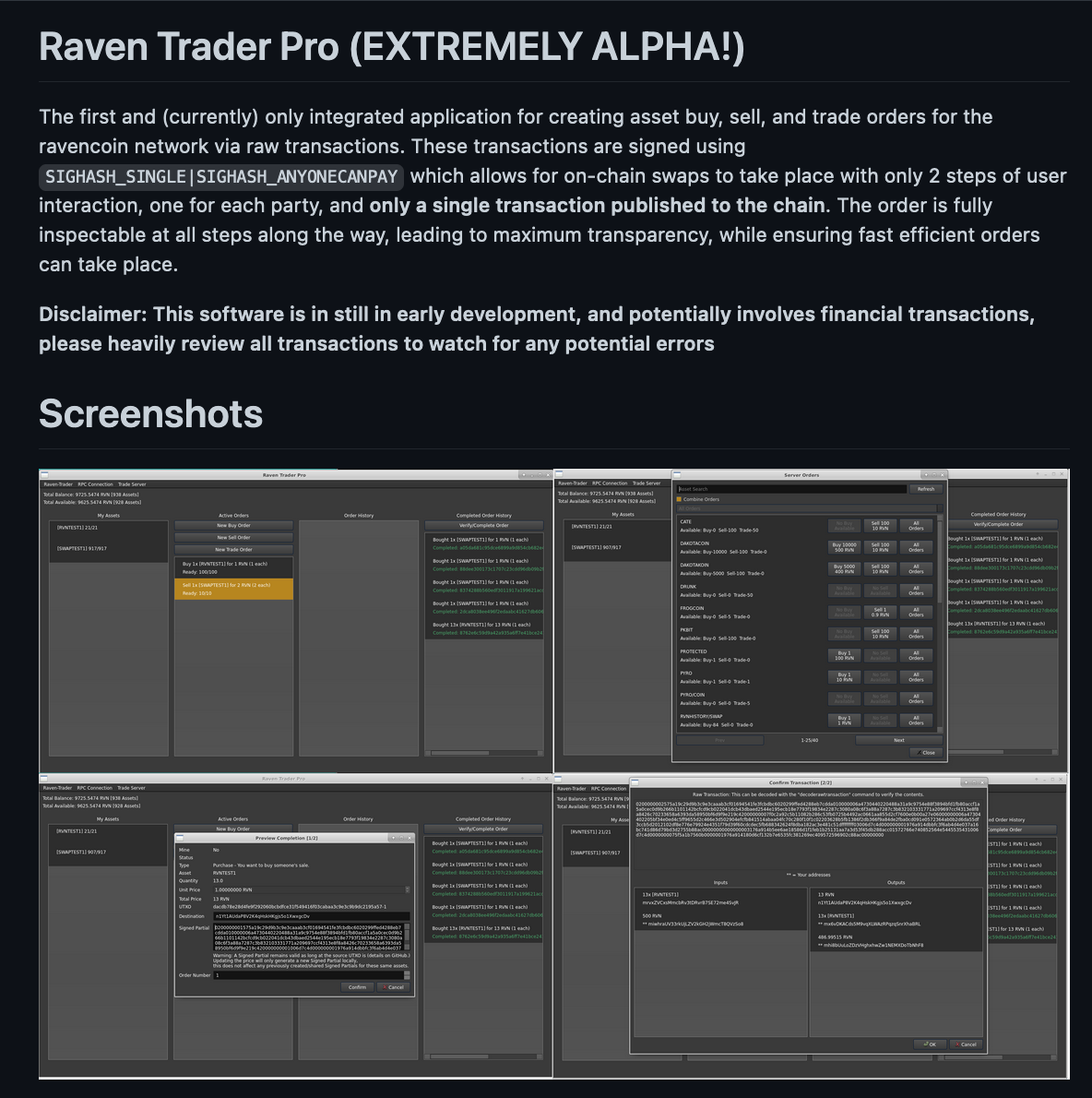Screen dimensions: 1092x1098
Task: Click the Asset Search field in Server Orders
Action: tap(791, 489)
